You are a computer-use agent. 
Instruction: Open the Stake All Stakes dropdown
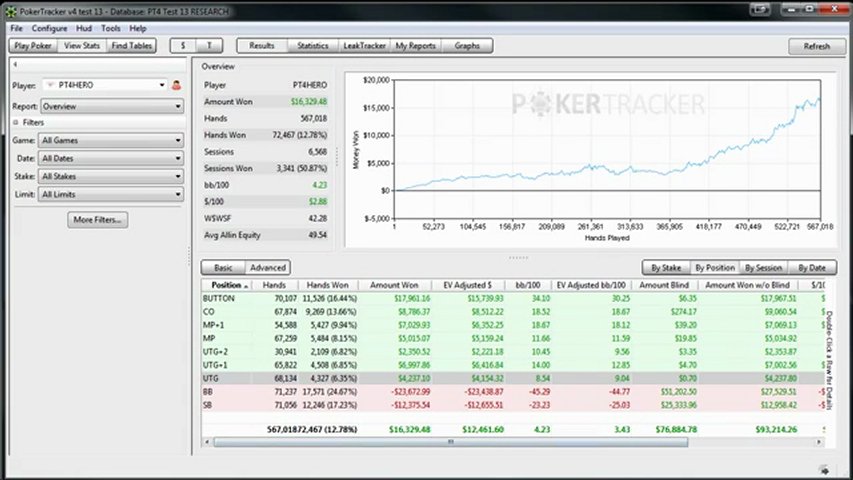click(110, 176)
